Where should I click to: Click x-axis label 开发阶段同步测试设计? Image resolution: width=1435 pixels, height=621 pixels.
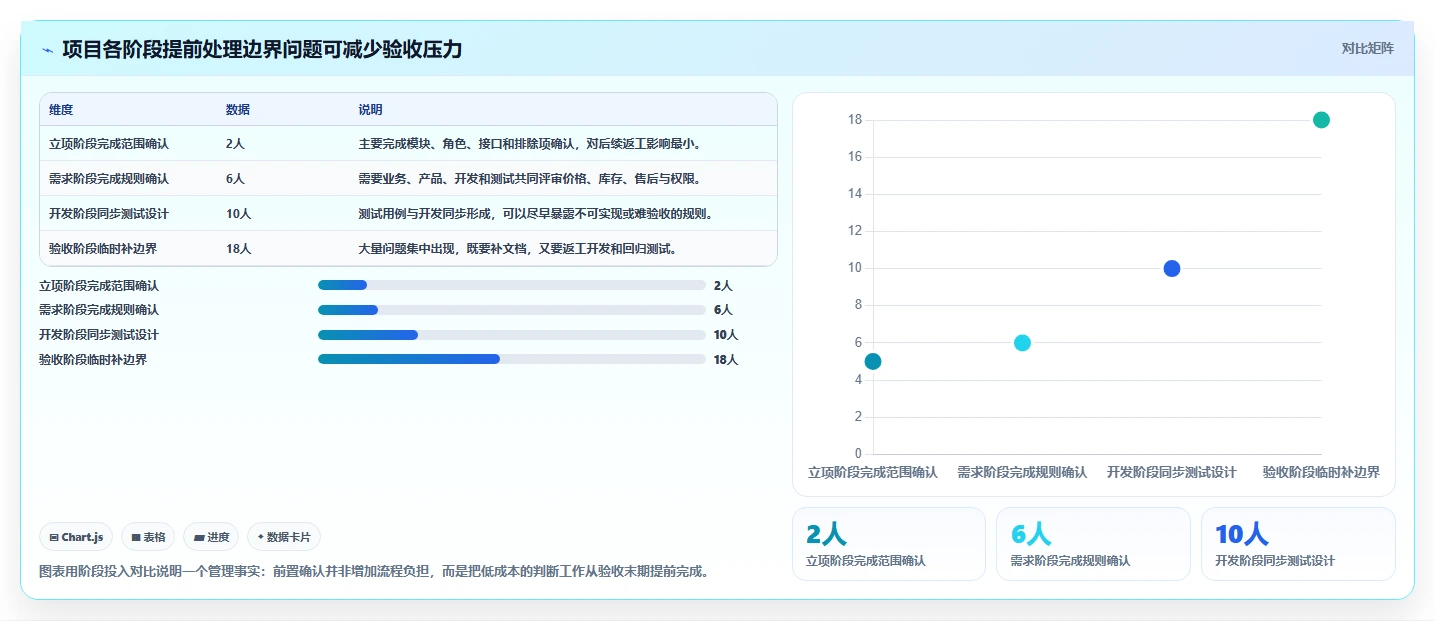point(1172,472)
